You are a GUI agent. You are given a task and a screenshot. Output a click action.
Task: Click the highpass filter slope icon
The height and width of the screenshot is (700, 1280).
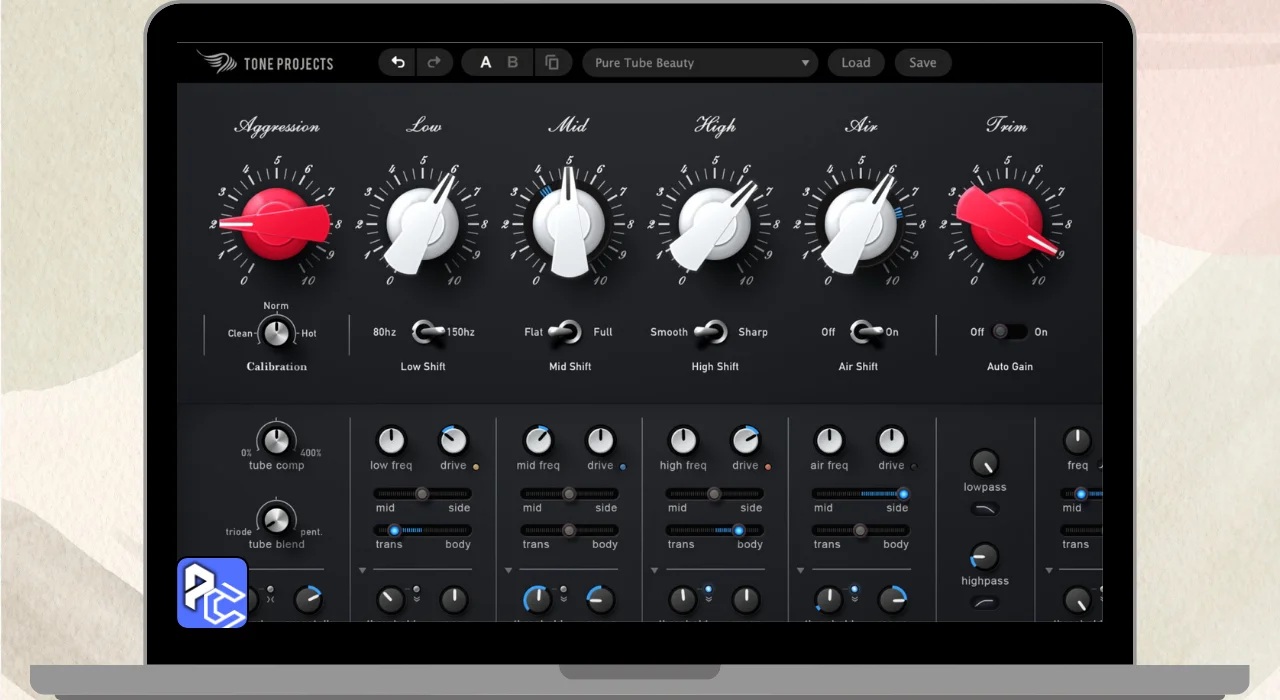[x=984, y=602]
